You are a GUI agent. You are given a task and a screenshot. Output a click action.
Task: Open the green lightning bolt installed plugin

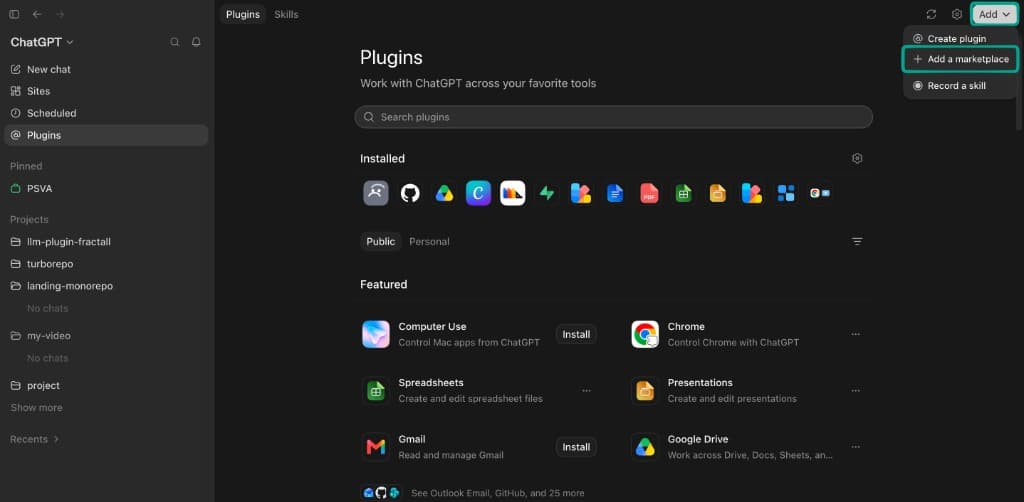pos(547,193)
